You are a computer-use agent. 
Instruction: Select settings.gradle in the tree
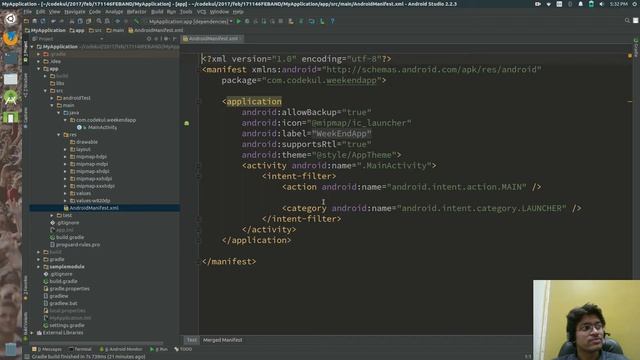pyautogui.click(x=64, y=325)
